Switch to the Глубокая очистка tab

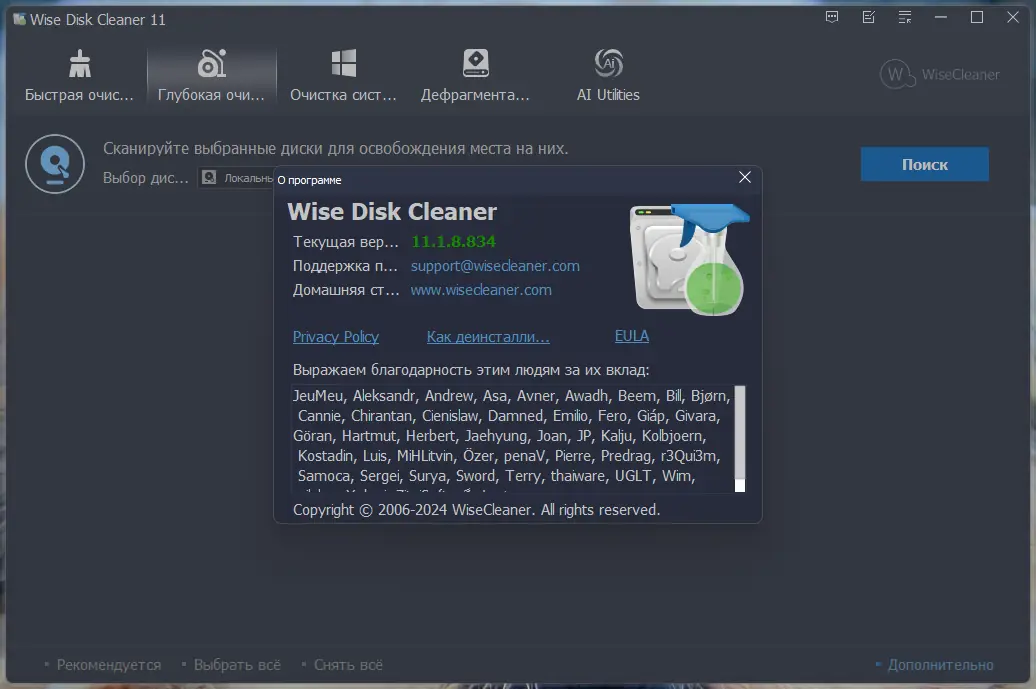tap(211, 73)
